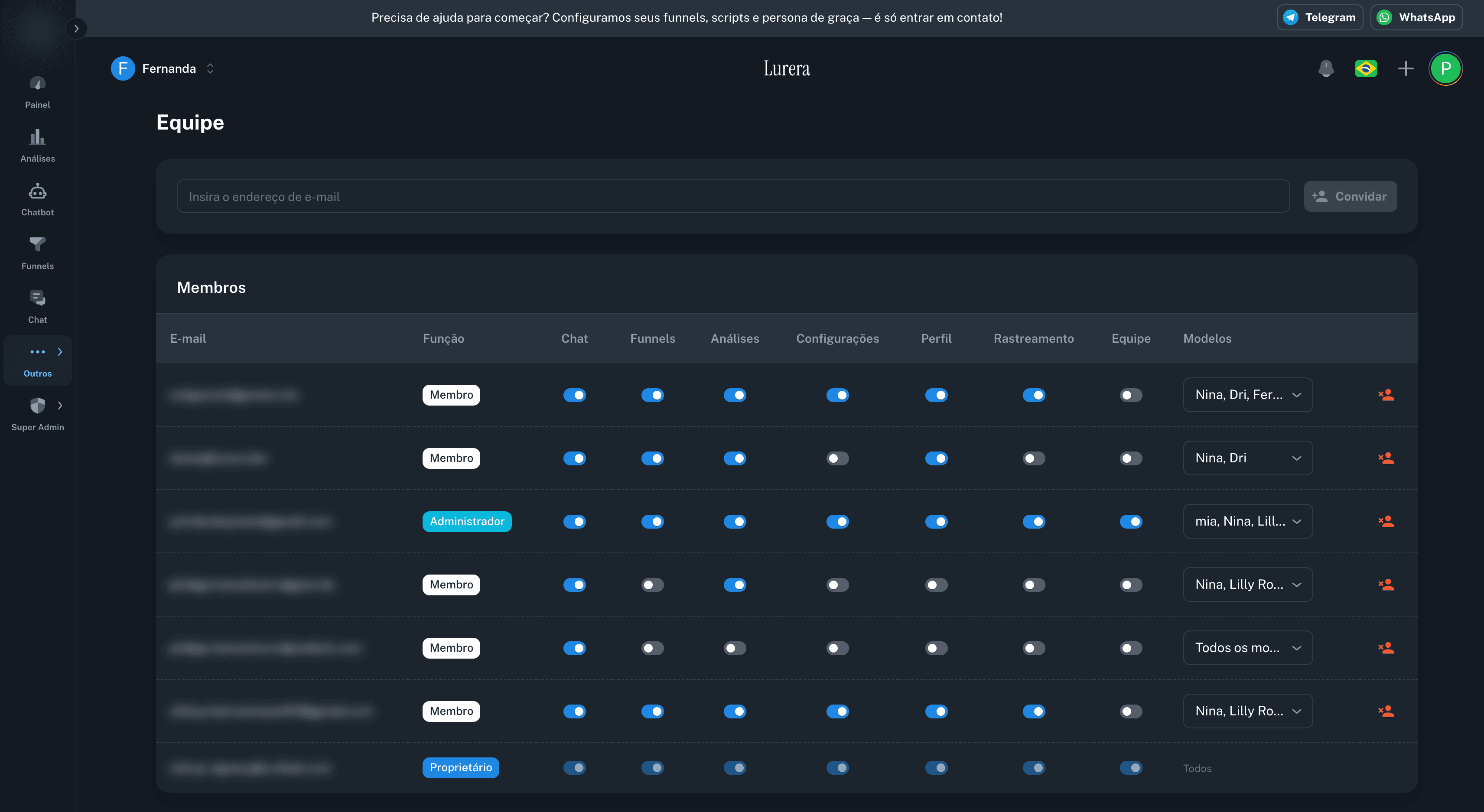The height and width of the screenshot is (812, 1484).
Task: Click the Administrador role badge
Action: click(467, 522)
